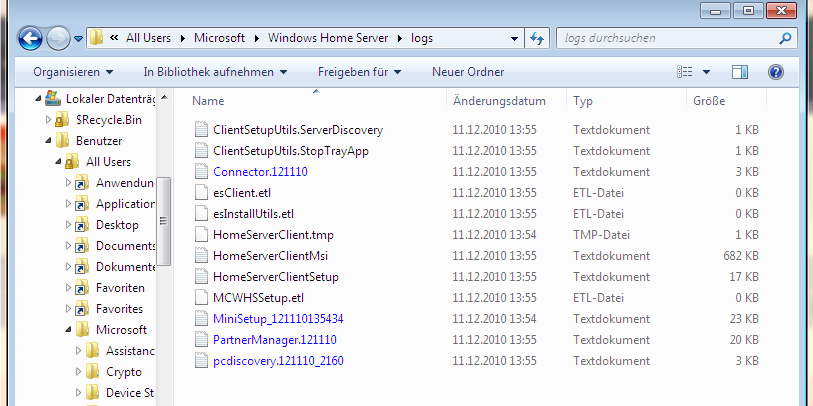
Task: Open the Organisieren menu
Action: point(73,72)
